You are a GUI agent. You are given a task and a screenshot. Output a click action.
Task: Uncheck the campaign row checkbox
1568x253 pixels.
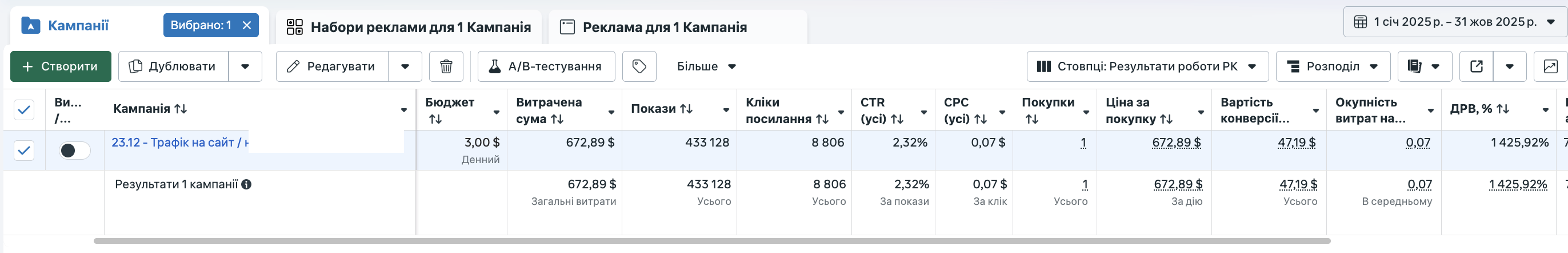24,150
